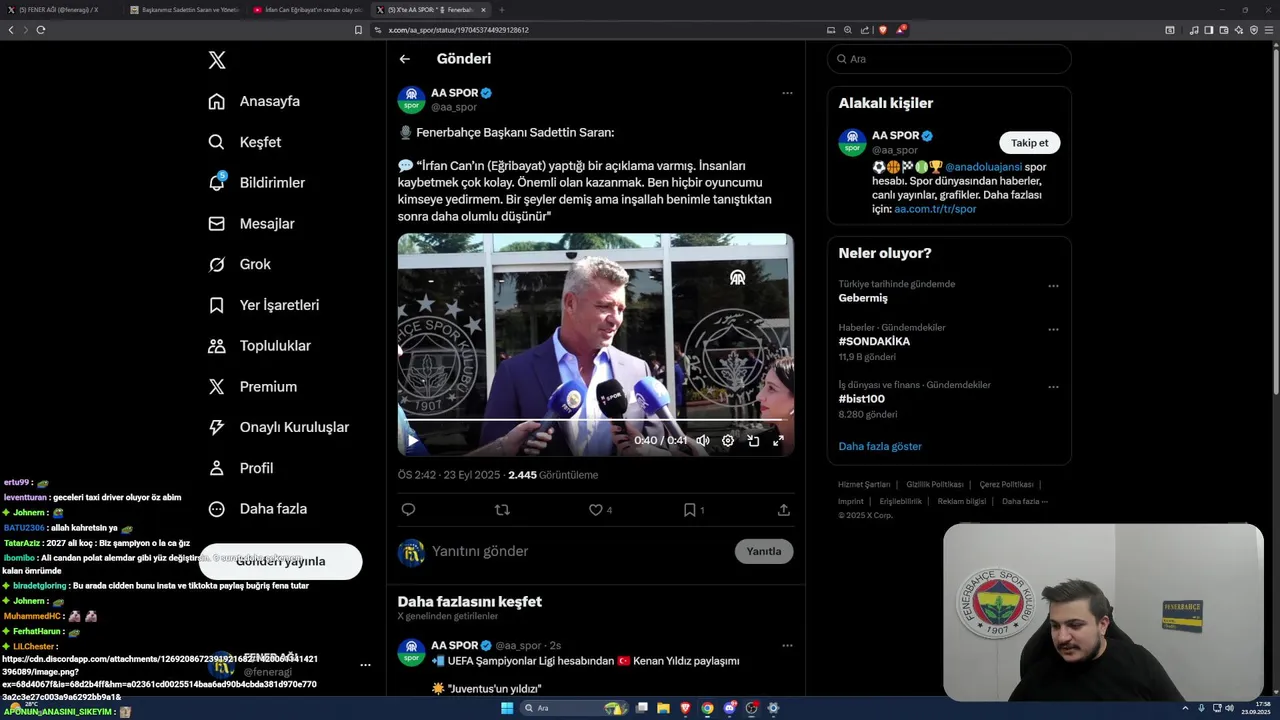Open video settings gear

pos(728,440)
